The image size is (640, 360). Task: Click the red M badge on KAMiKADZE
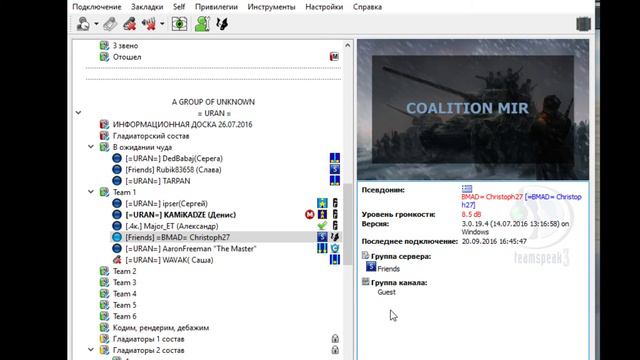coord(310,214)
